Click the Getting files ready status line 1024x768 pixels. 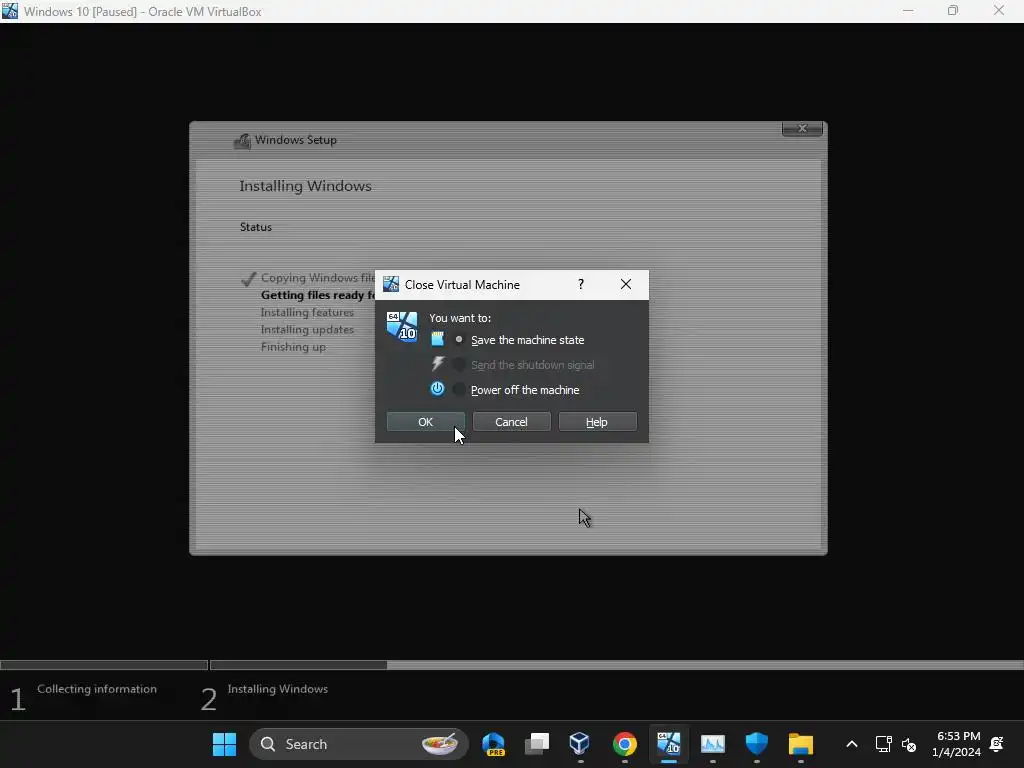tap(317, 295)
